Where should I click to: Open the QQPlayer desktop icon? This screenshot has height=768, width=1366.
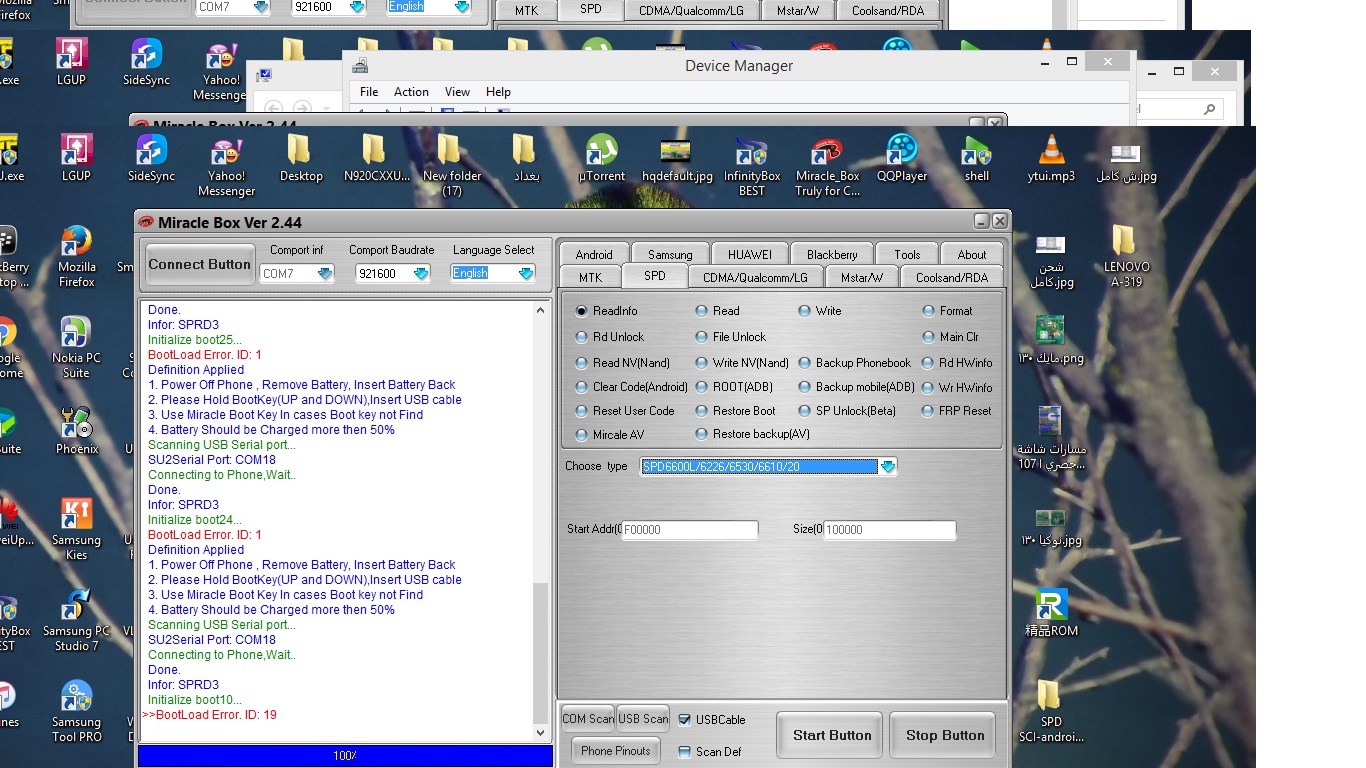click(x=902, y=159)
